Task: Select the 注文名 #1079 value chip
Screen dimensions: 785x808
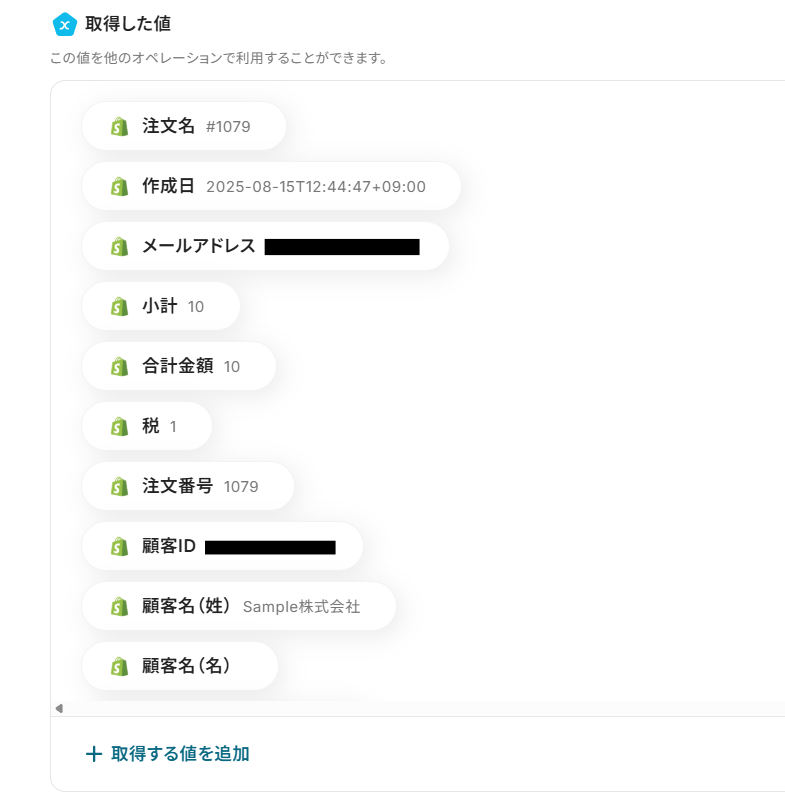Action: click(x=184, y=127)
